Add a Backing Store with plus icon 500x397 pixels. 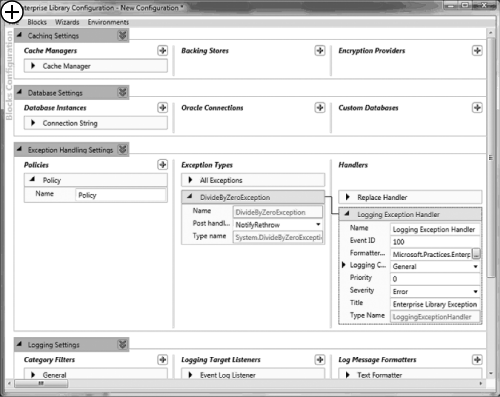click(x=320, y=51)
